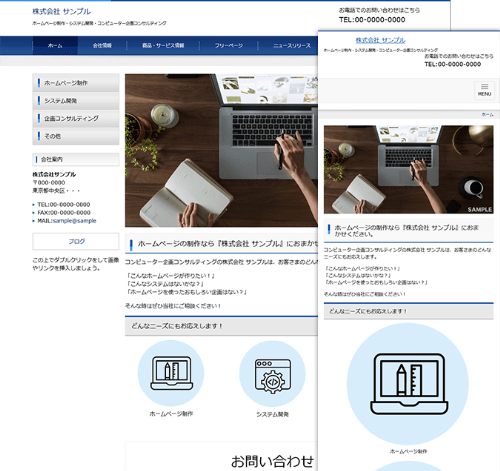Select その他 in the sidebar
Viewport: 500px width, 471px height.
pos(76,136)
